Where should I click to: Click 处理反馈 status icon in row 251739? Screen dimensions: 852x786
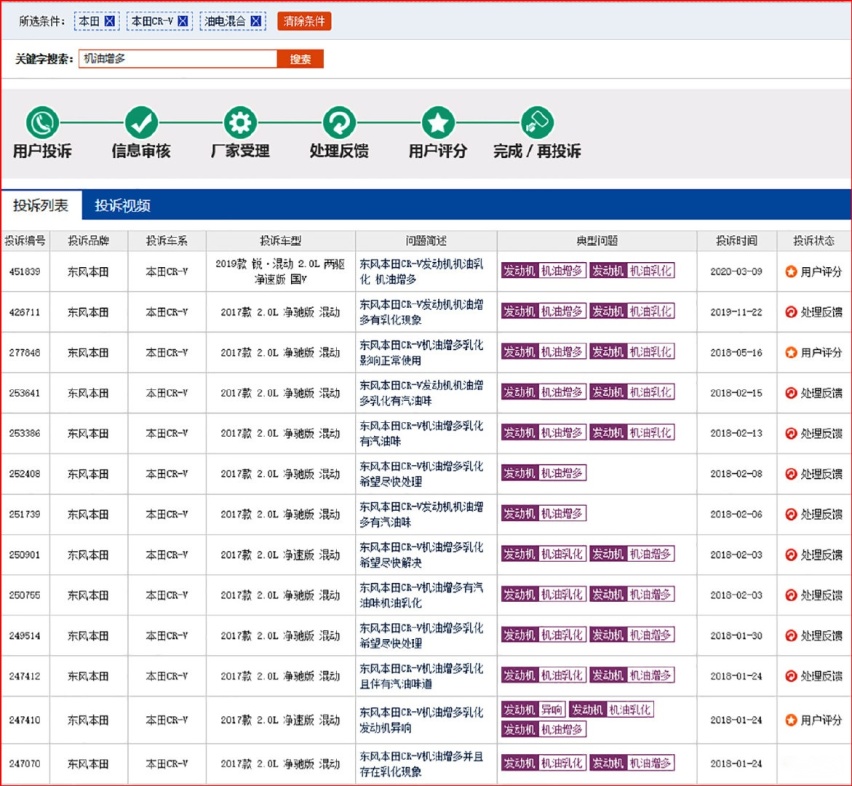click(791, 514)
